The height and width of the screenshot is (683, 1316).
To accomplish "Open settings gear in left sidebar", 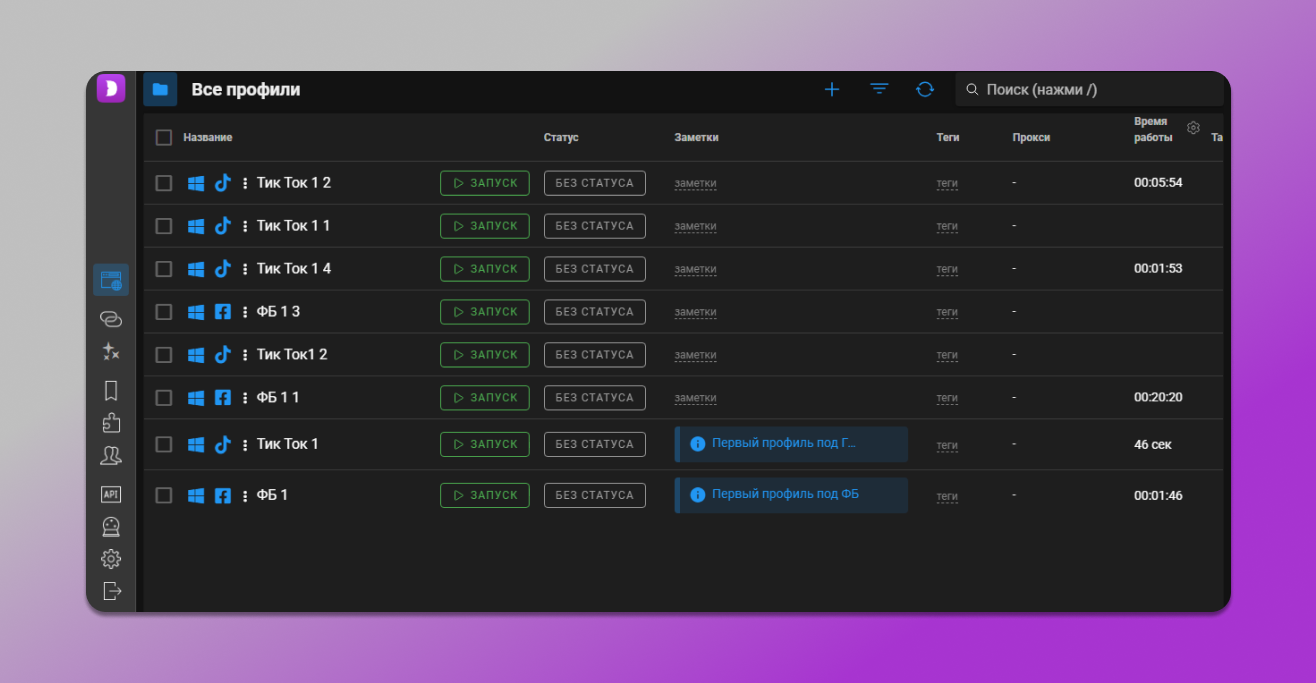I will click(111, 559).
